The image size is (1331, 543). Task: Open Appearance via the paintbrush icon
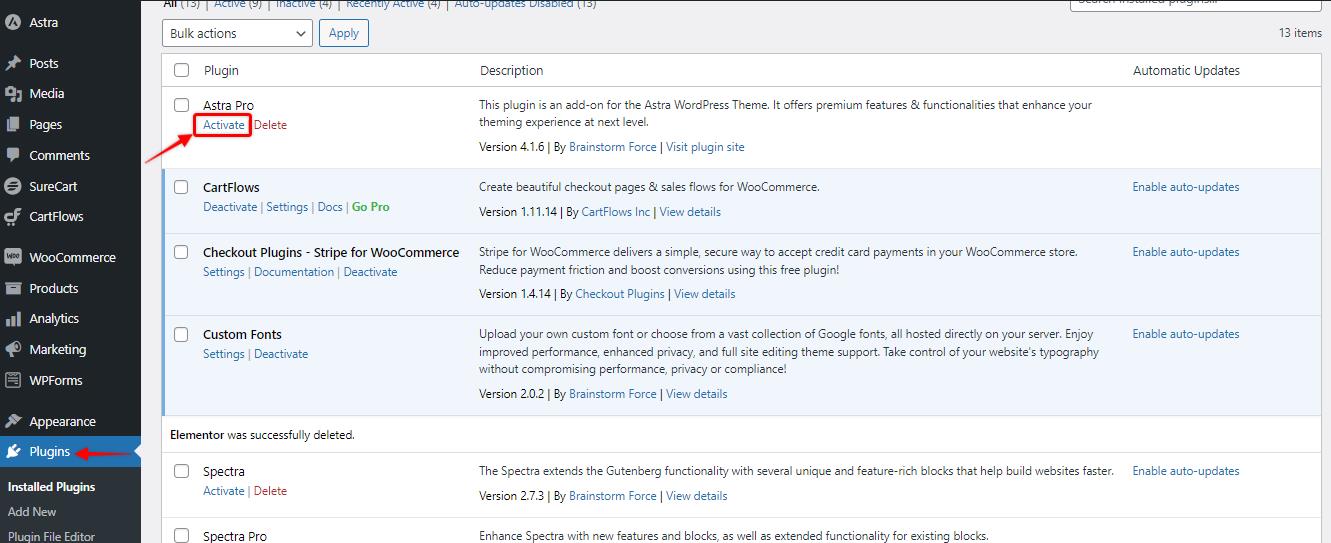tap(13, 421)
